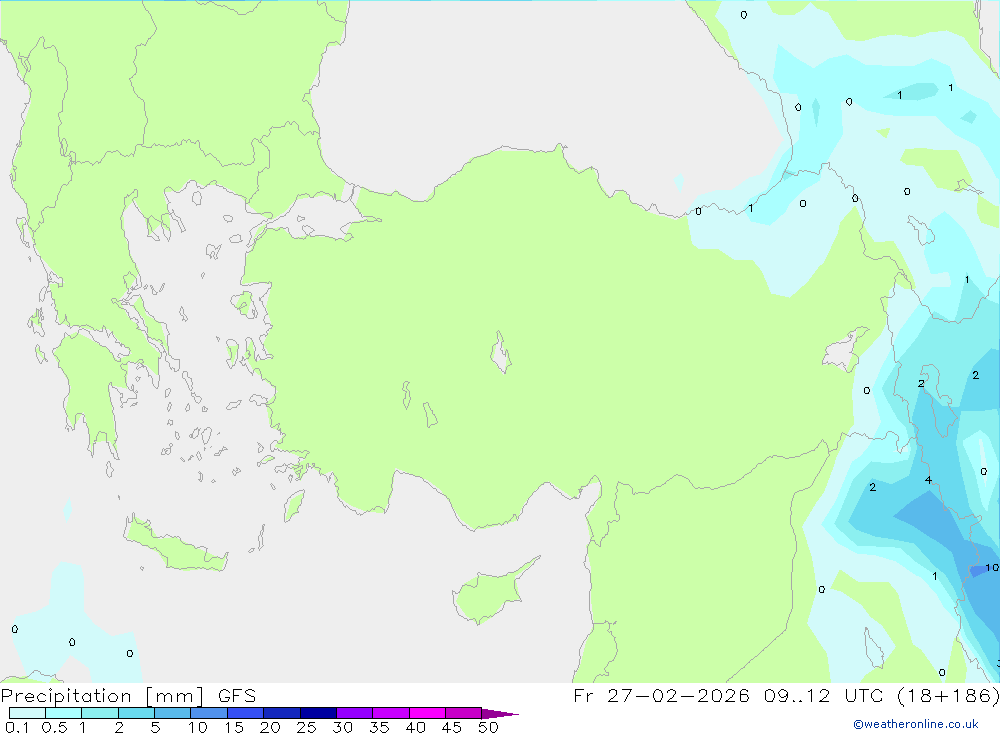Click the '30' legend scale label

[x=342, y=727]
